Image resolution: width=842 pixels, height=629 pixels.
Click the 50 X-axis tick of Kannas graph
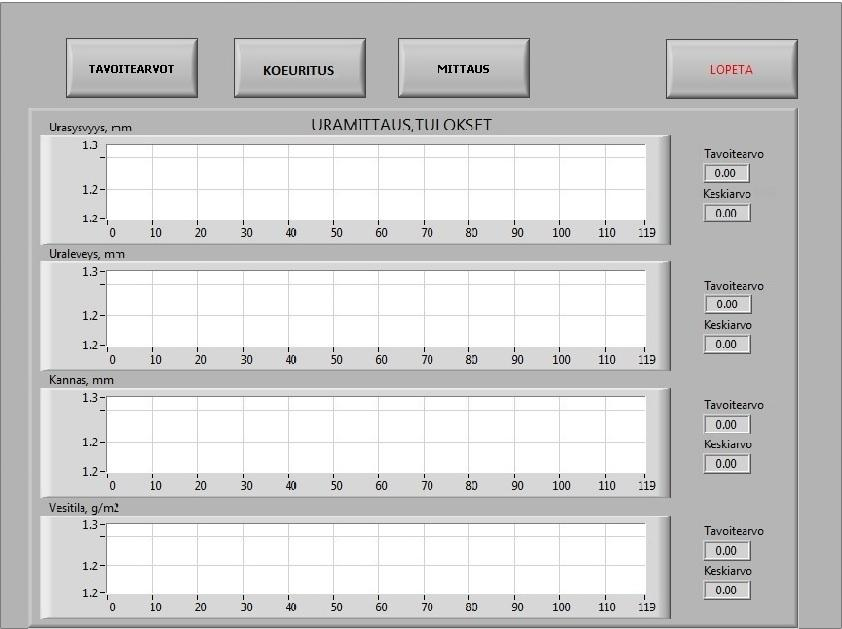point(336,486)
